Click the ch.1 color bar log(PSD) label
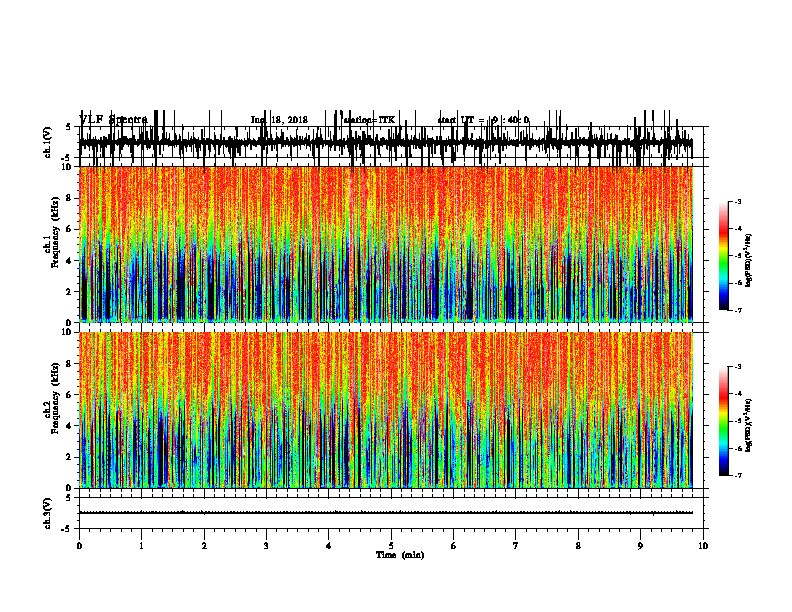Viewport: 792px width, 612px height. [749, 261]
